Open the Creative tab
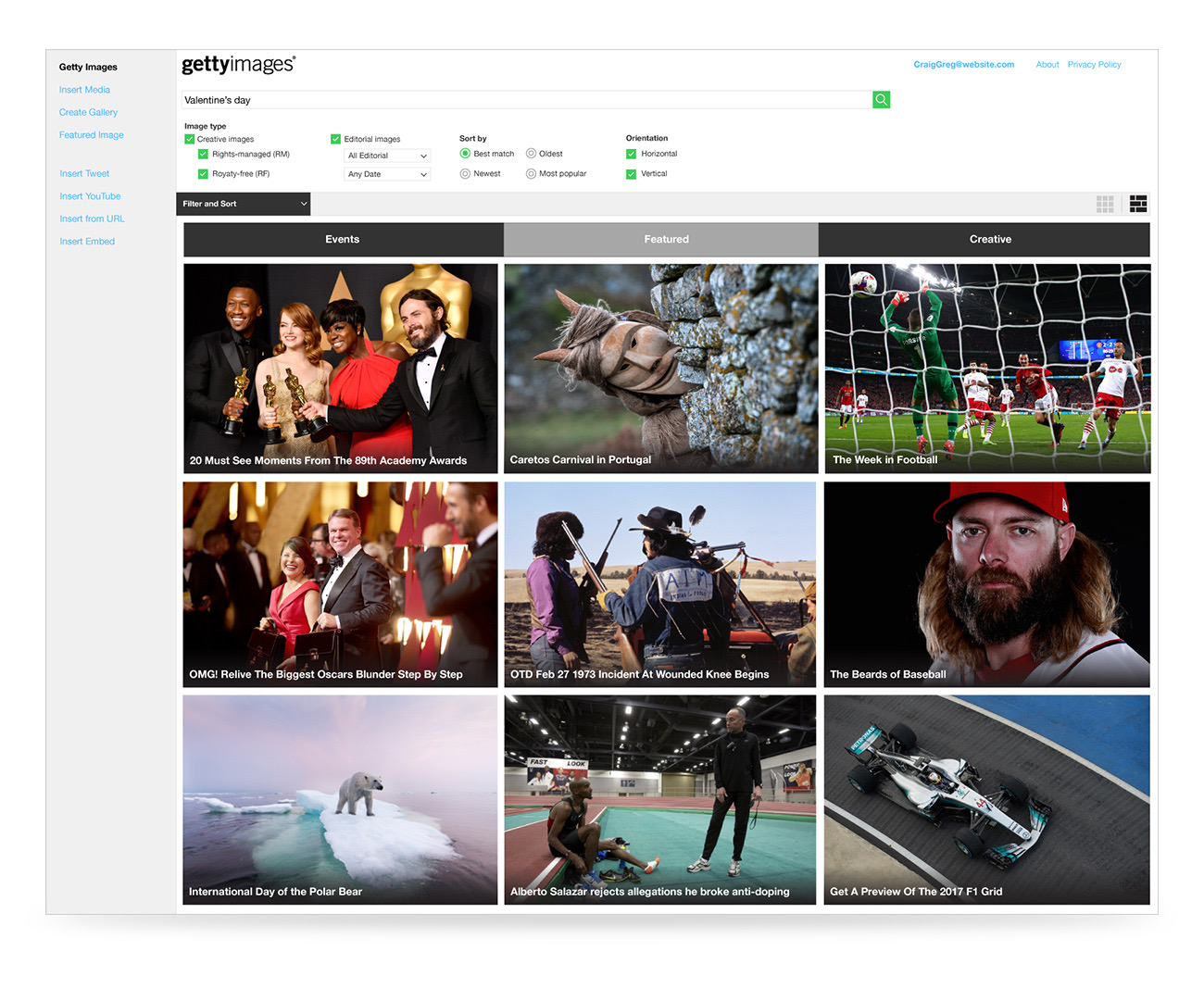The width and height of the screenshot is (1204, 1001). pos(989,239)
